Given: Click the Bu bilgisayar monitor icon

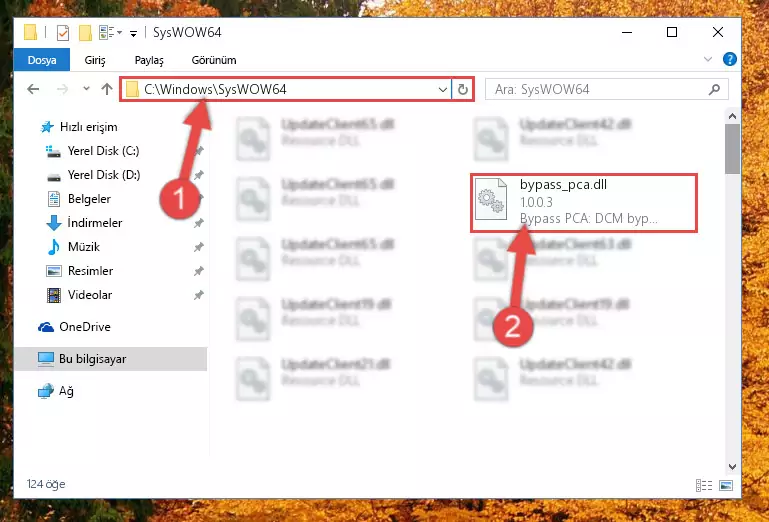Looking at the screenshot, I should [x=46, y=359].
